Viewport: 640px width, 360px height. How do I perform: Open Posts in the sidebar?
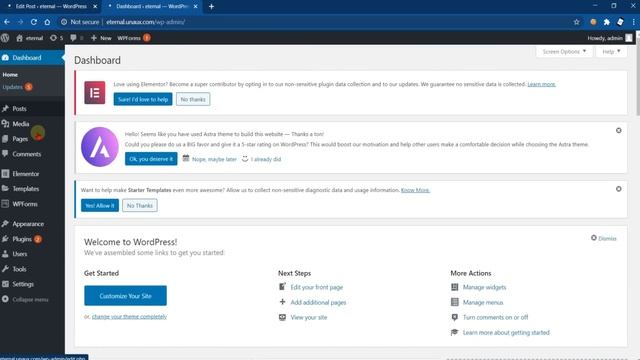(x=32, y=109)
